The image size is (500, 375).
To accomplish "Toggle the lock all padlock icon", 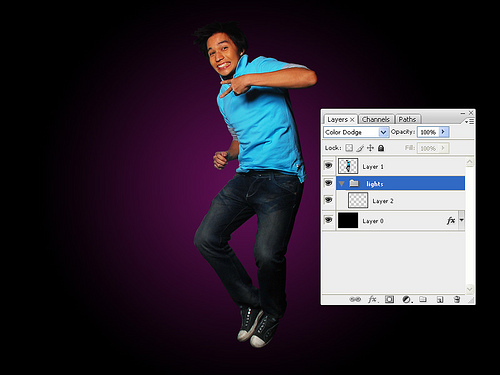I will click(x=381, y=148).
